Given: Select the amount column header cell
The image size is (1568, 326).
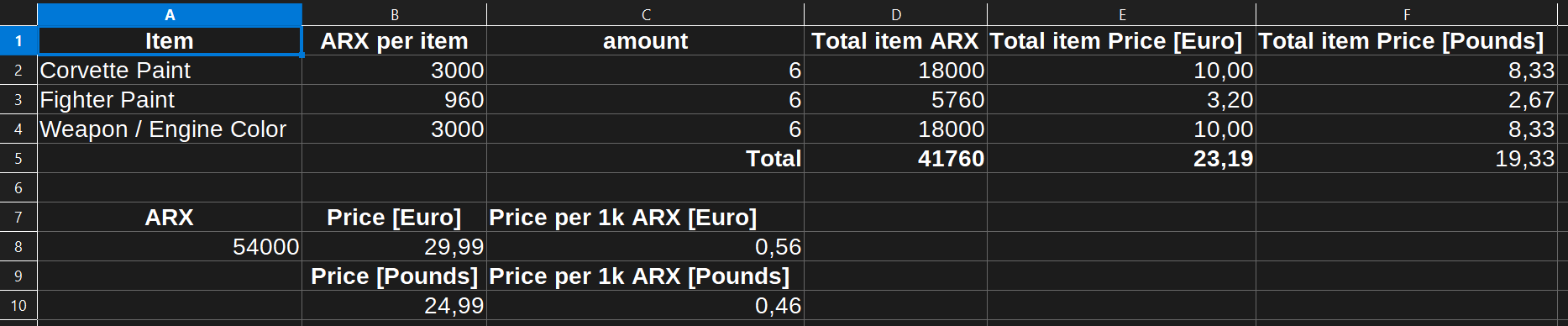Looking at the screenshot, I should (x=645, y=40).
